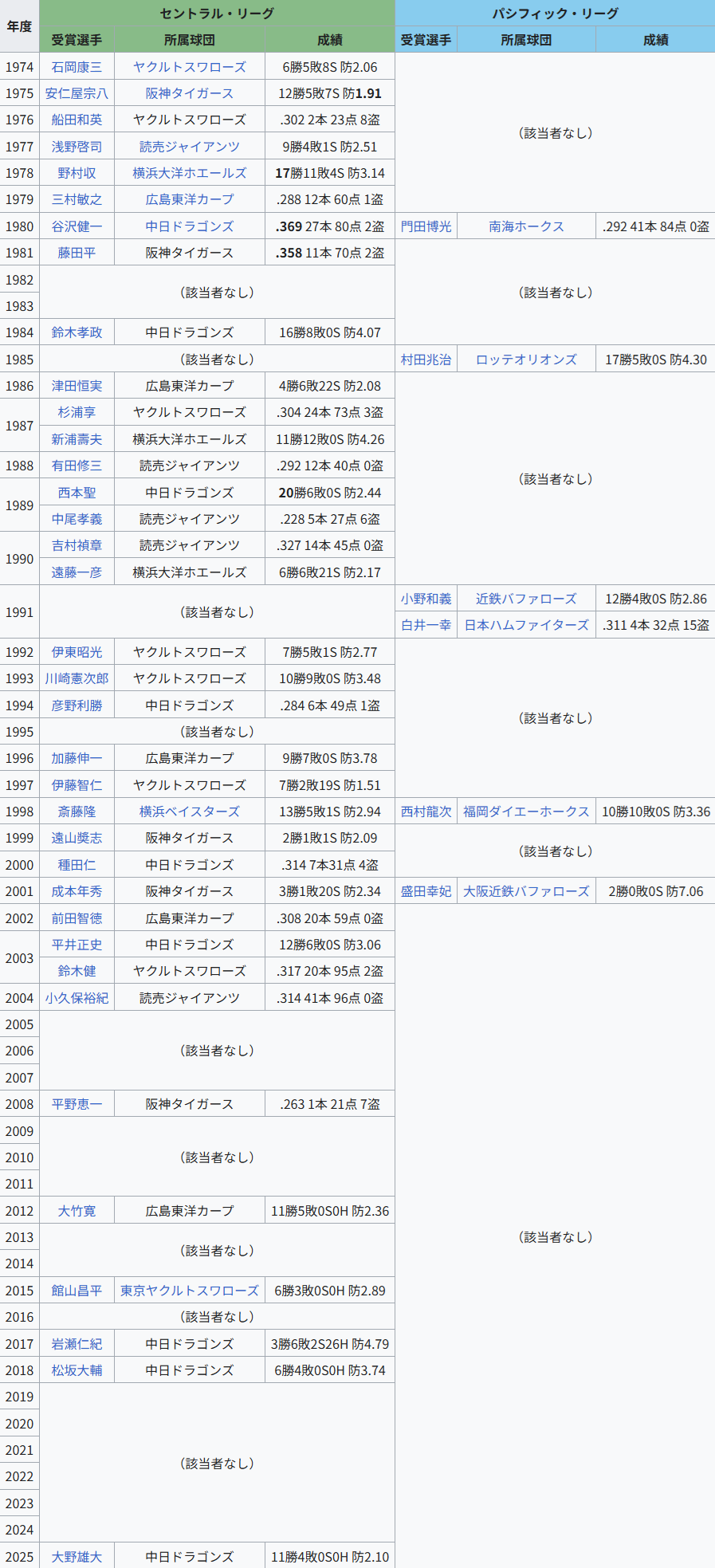
Task: Open 館山昌平 player link
Action: 77,1291
